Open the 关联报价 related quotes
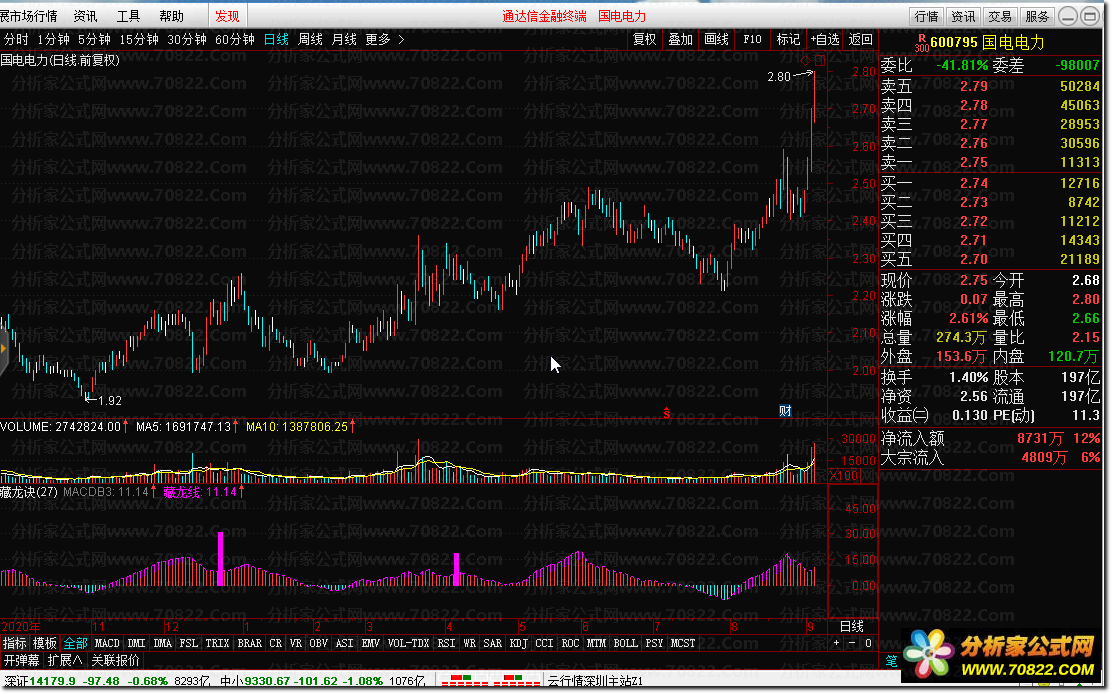Viewport: 1113px width, 694px height. [x=116, y=661]
